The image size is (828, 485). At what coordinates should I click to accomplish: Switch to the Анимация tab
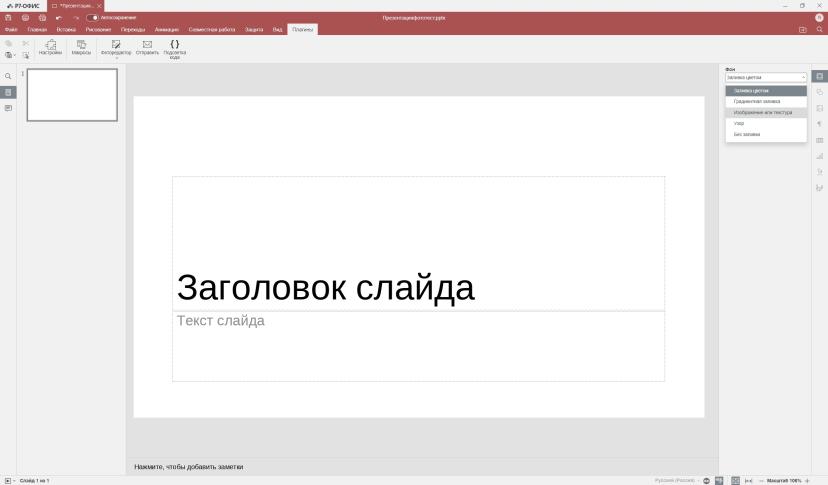[166, 30]
